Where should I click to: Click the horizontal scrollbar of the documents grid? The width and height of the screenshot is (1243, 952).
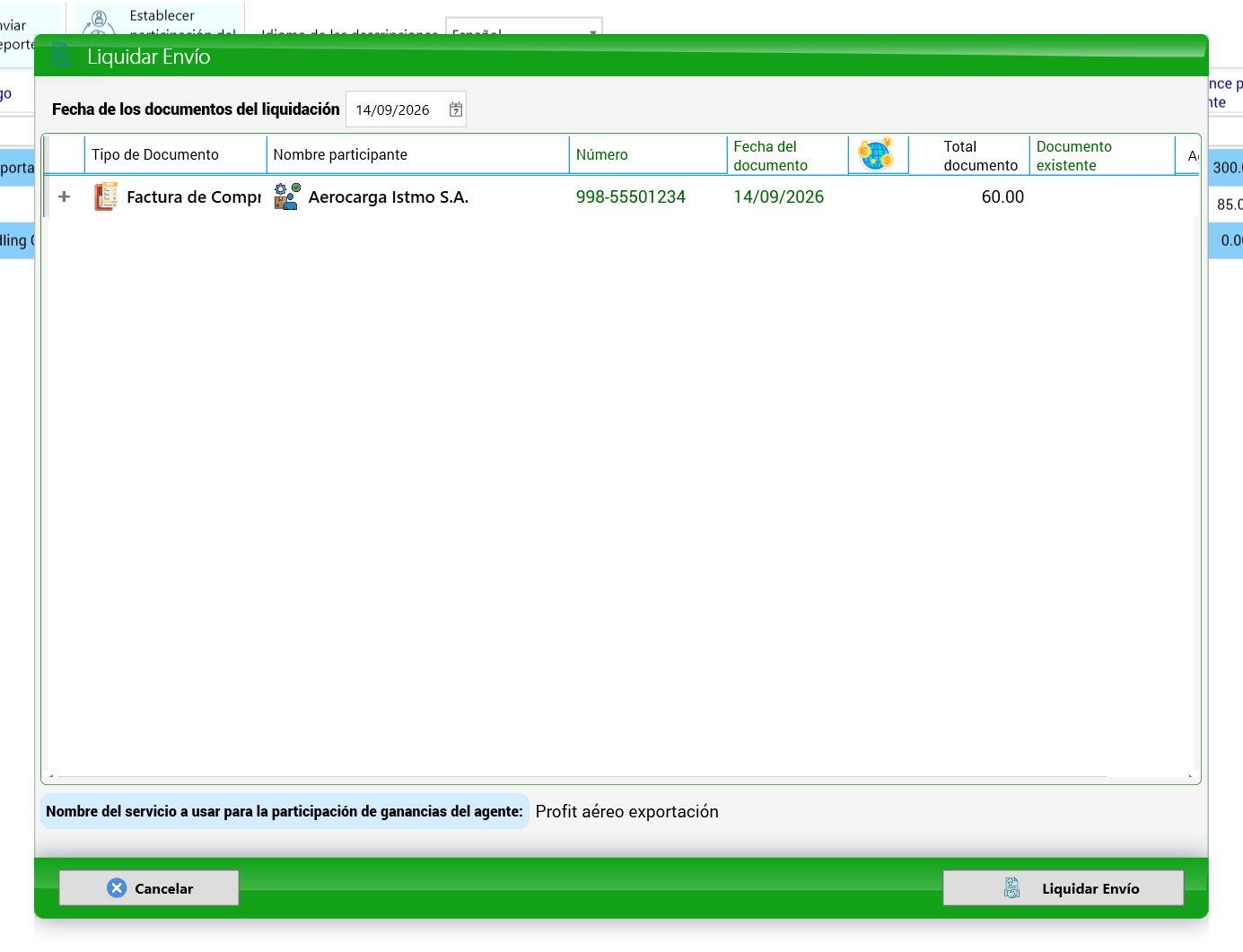582,776
